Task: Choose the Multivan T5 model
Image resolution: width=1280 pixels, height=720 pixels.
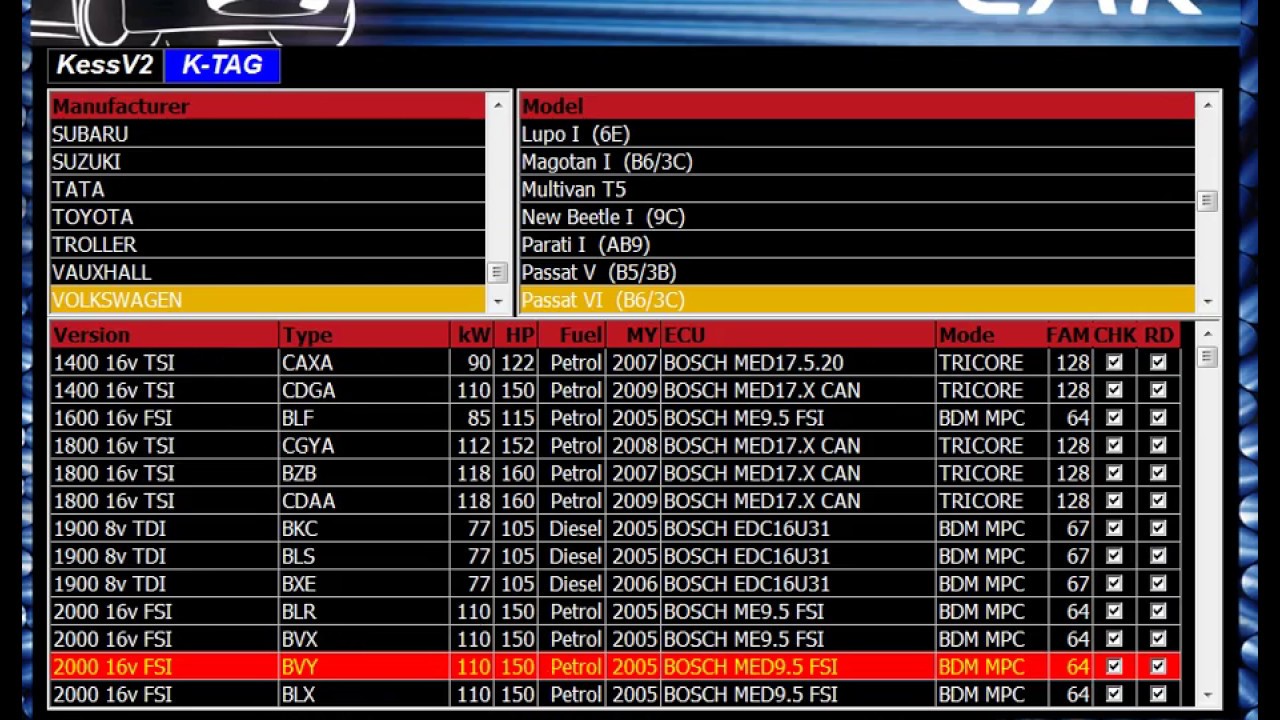Action: pos(857,189)
